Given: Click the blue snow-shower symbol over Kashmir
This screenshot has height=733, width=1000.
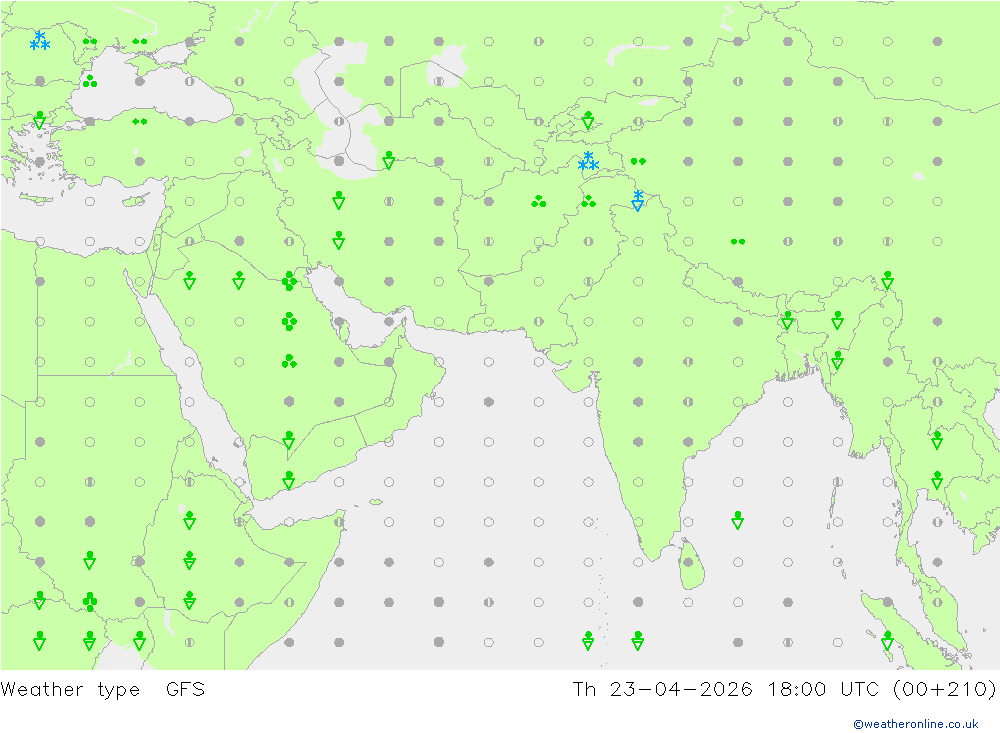Looking at the screenshot, I should pyautogui.click(x=638, y=200).
